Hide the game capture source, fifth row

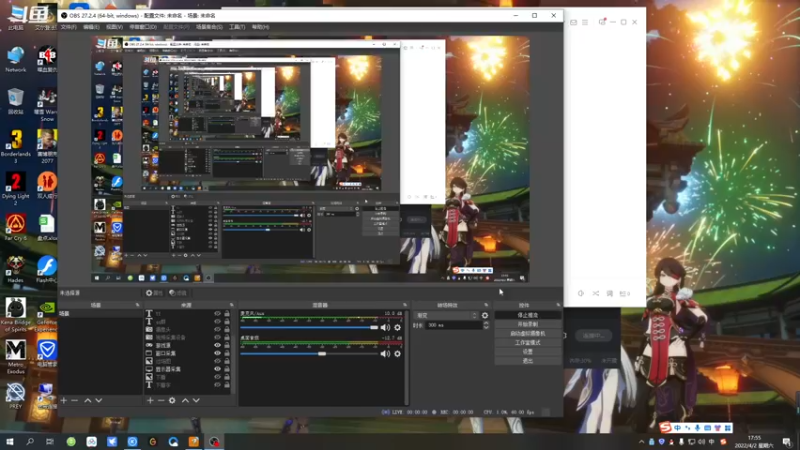pos(217,345)
